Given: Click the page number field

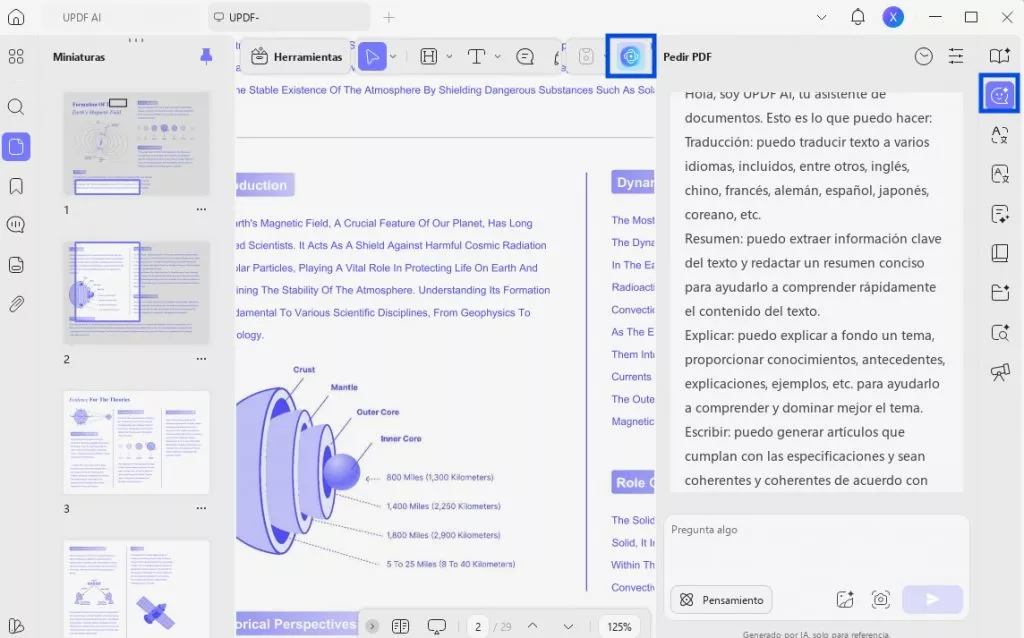Looking at the screenshot, I should tap(478, 627).
